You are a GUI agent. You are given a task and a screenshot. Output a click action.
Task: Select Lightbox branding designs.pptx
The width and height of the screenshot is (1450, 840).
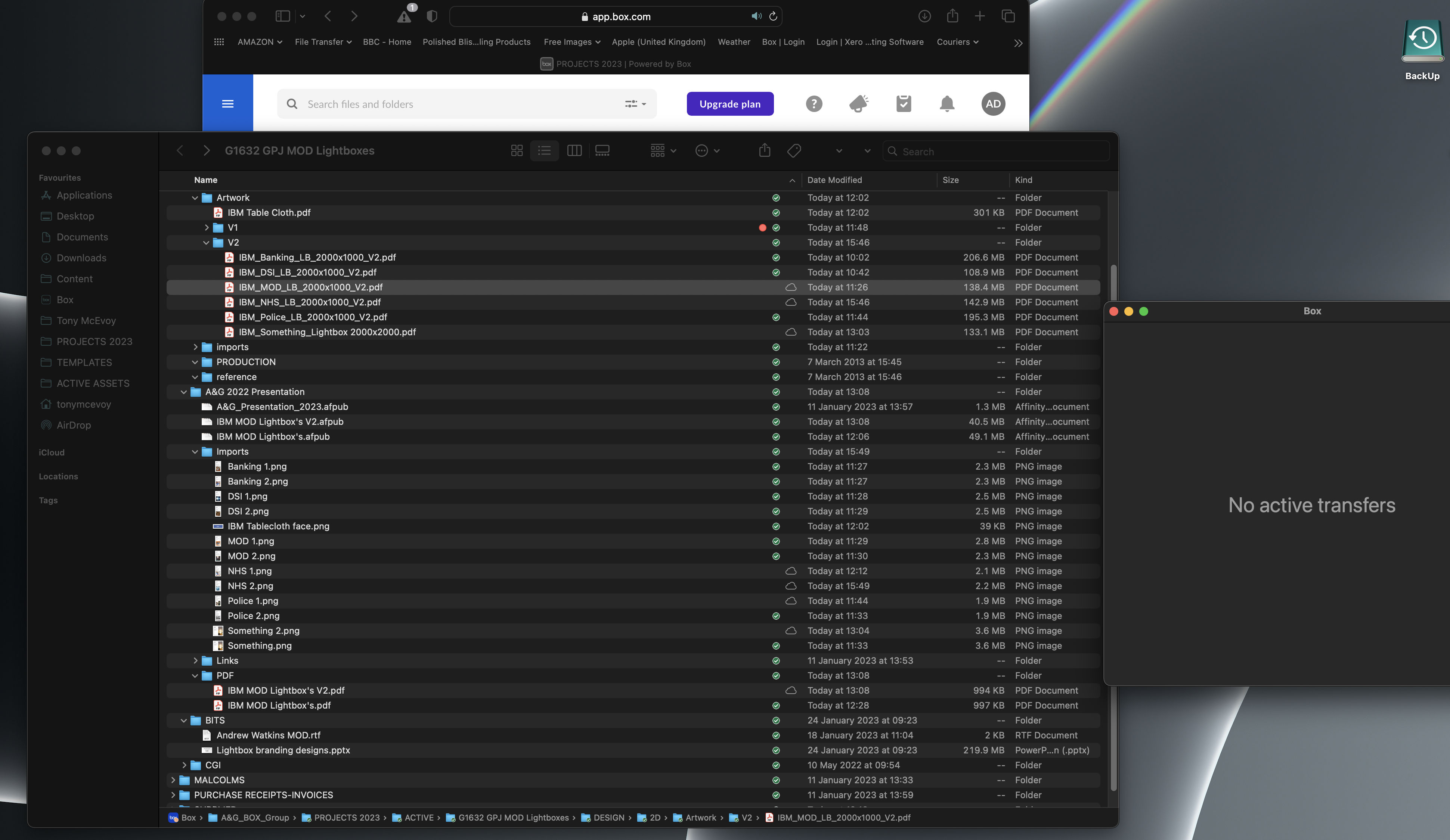[x=633, y=750]
